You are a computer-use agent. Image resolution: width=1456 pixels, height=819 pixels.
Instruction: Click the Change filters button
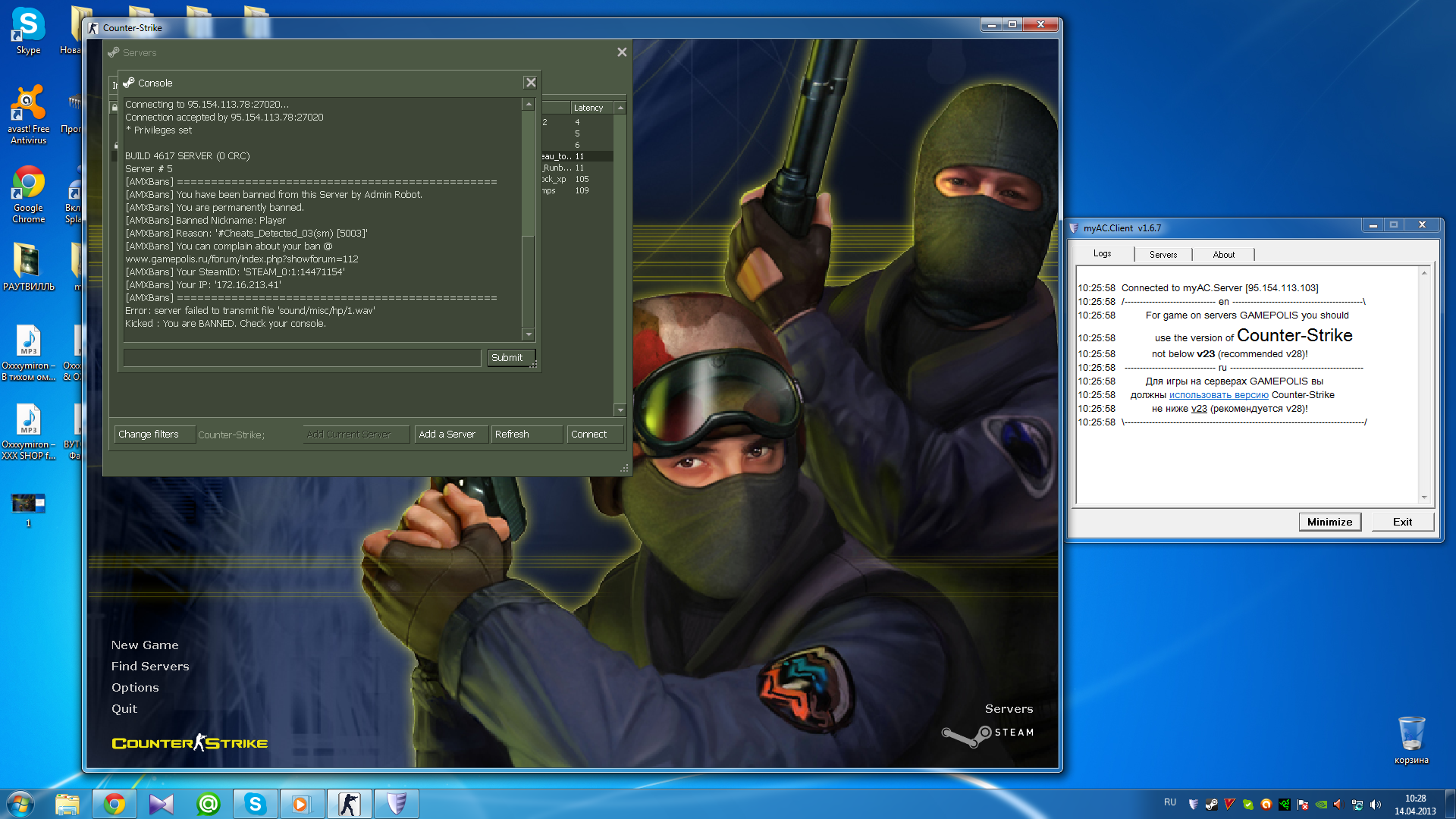point(154,435)
